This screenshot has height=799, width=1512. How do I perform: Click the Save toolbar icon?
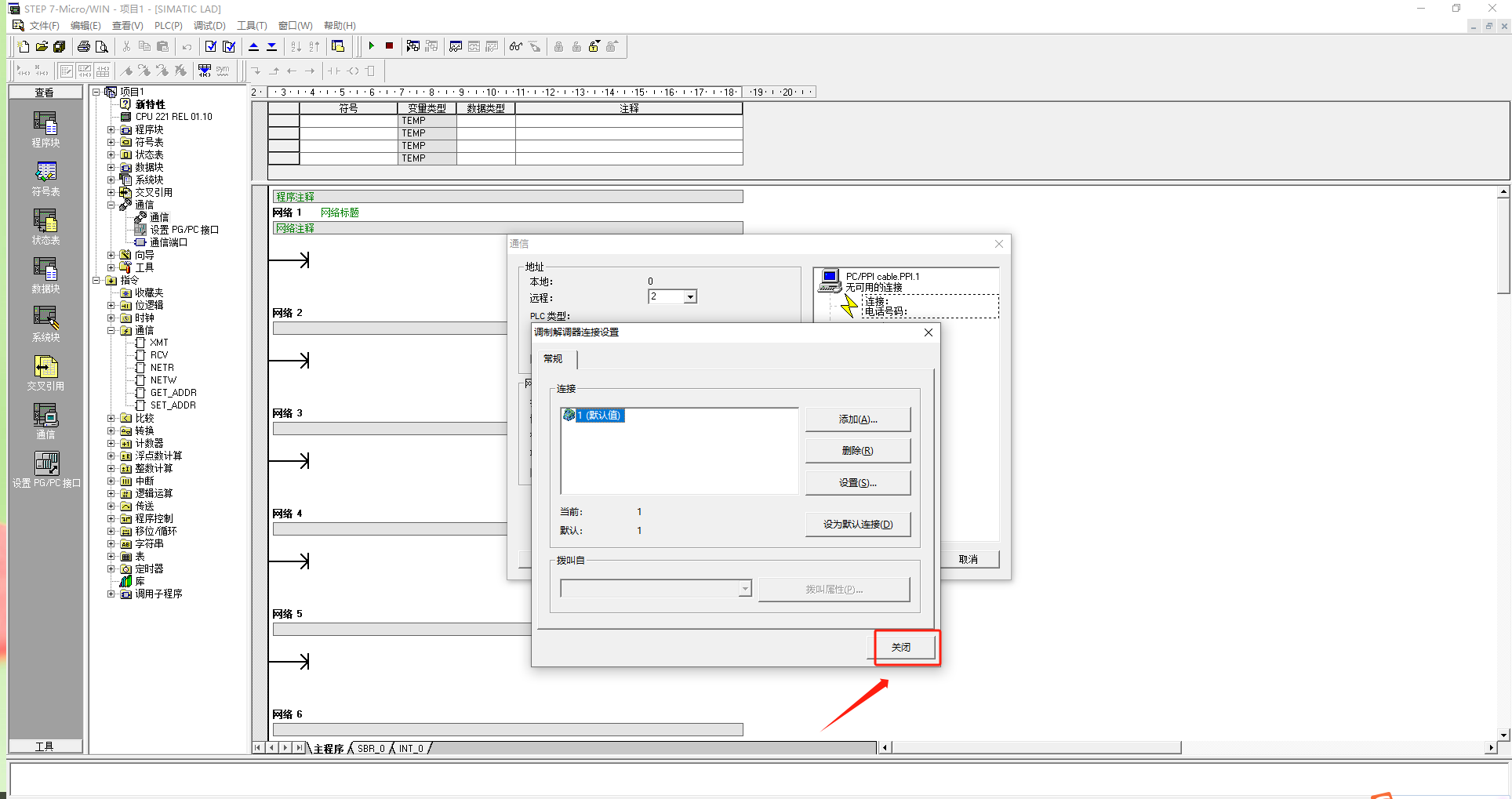pos(59,46)
